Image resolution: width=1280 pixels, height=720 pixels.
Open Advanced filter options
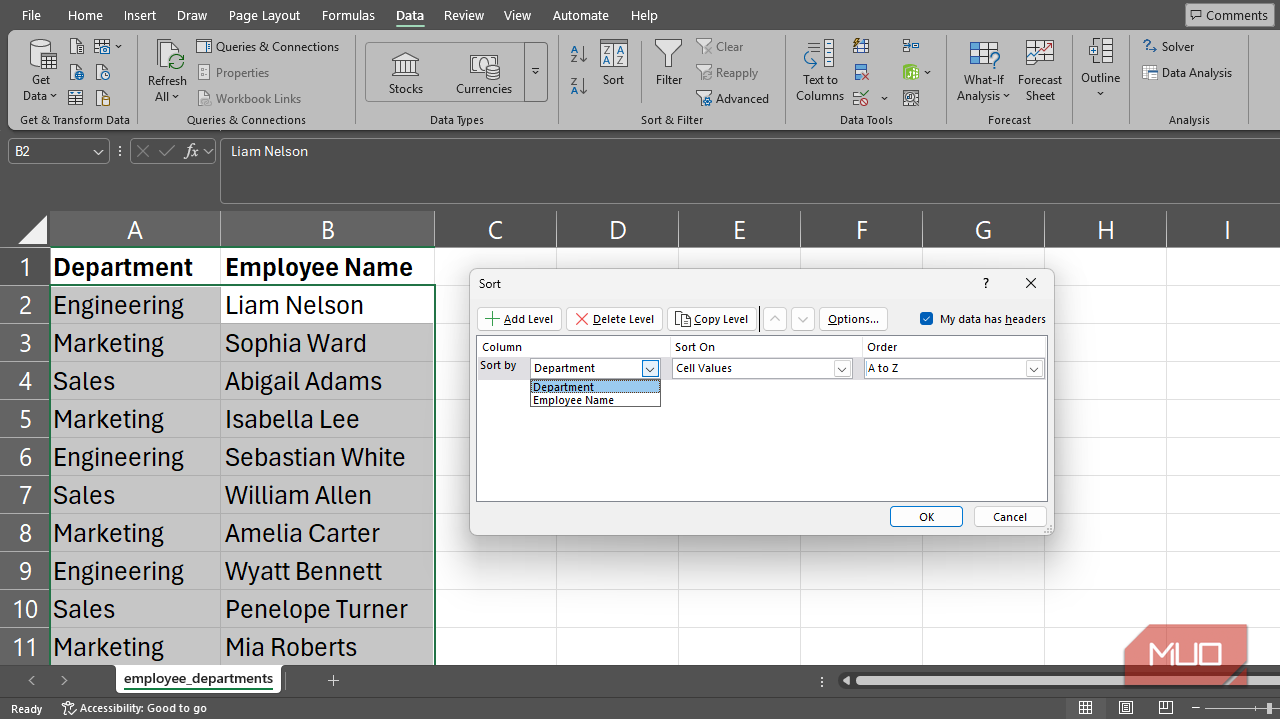(733, 99)
